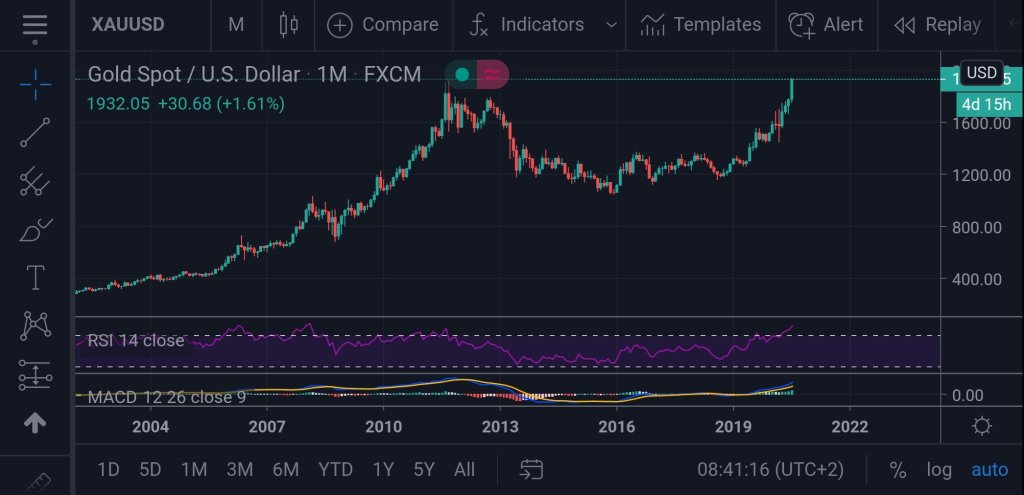
Task: Expand the chevron next to Indicators
Action: [x=611, y=25]
